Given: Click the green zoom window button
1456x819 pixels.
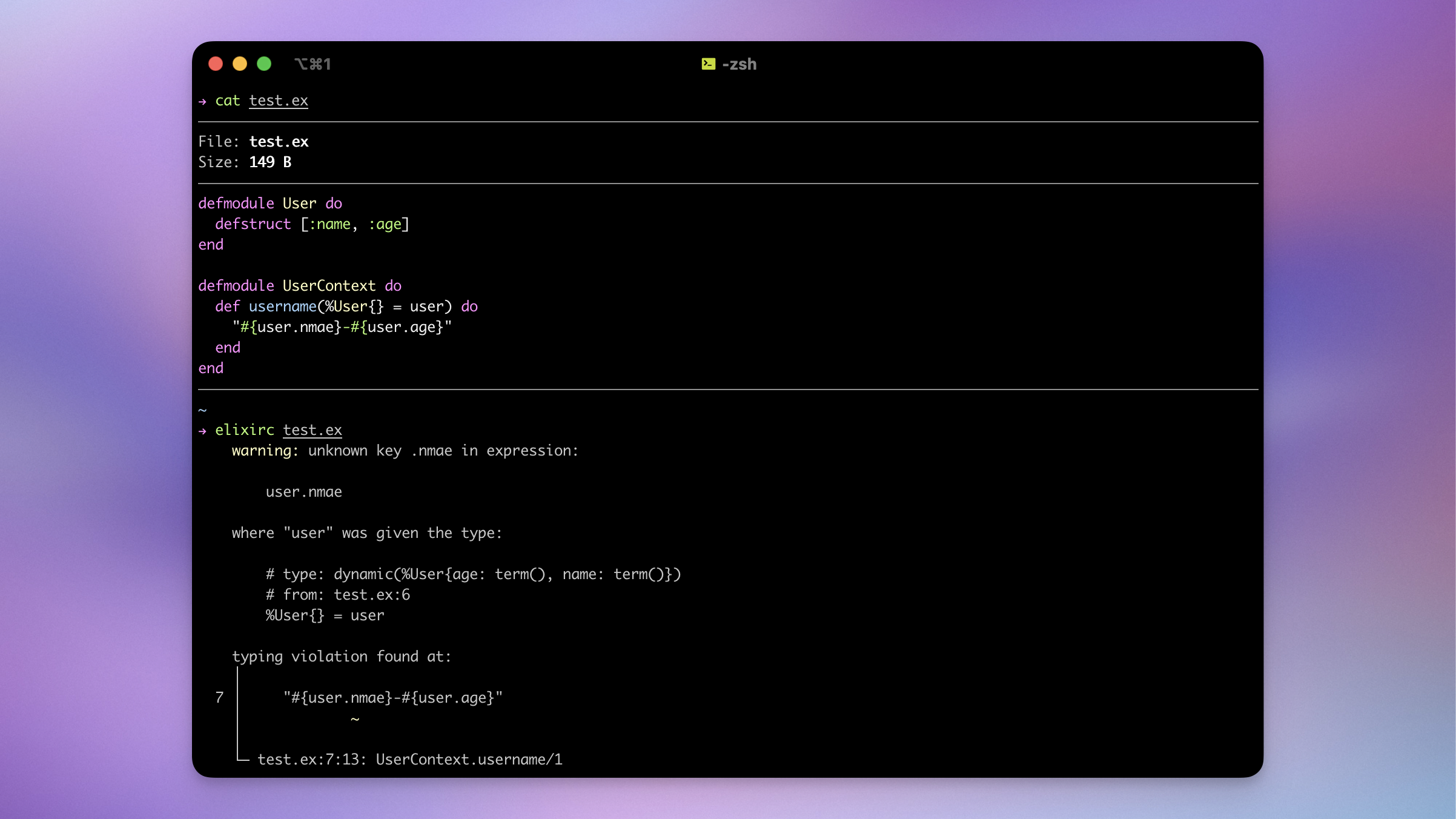Looking at the screenshot, I should tap(264, 64).
